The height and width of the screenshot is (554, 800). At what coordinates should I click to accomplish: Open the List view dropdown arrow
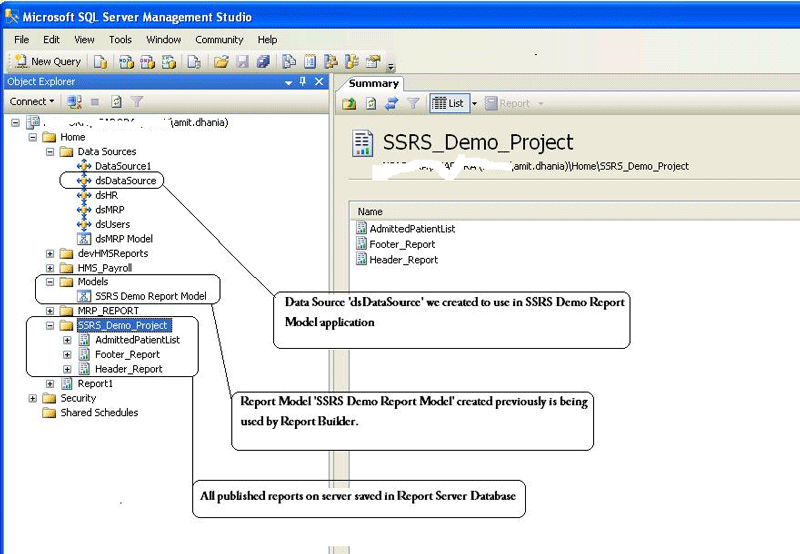click(474, 103)
